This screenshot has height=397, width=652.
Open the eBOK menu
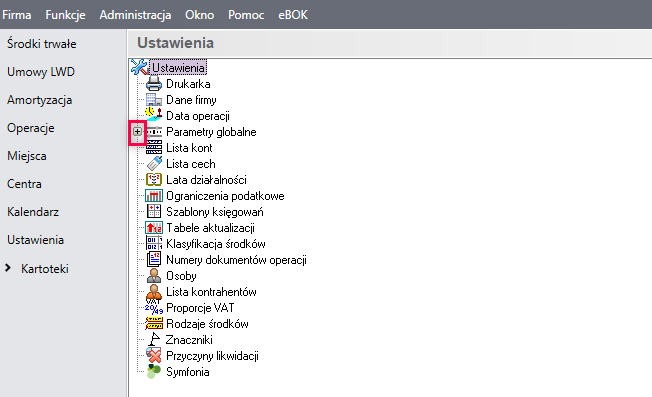[293, 15]
